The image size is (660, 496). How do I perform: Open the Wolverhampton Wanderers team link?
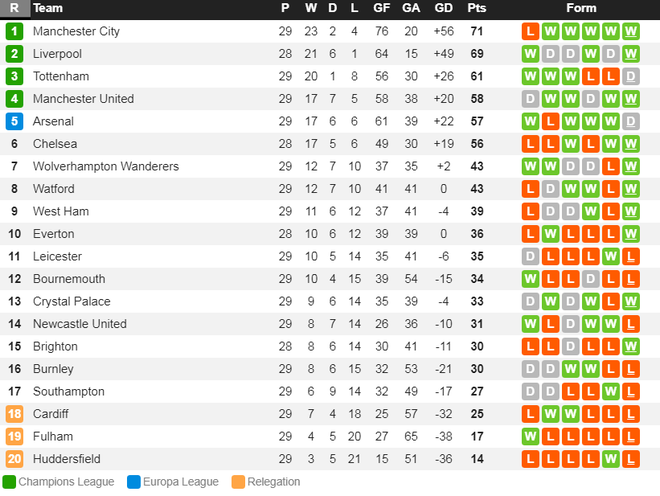coord(106,166)
